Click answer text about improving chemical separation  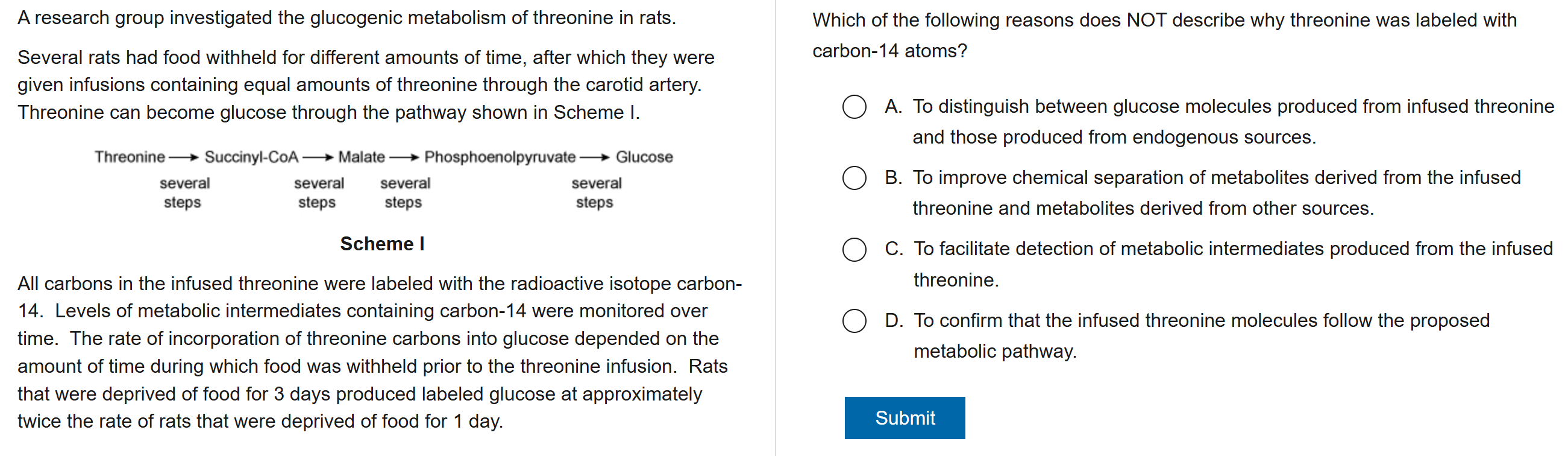(1217, 192)
